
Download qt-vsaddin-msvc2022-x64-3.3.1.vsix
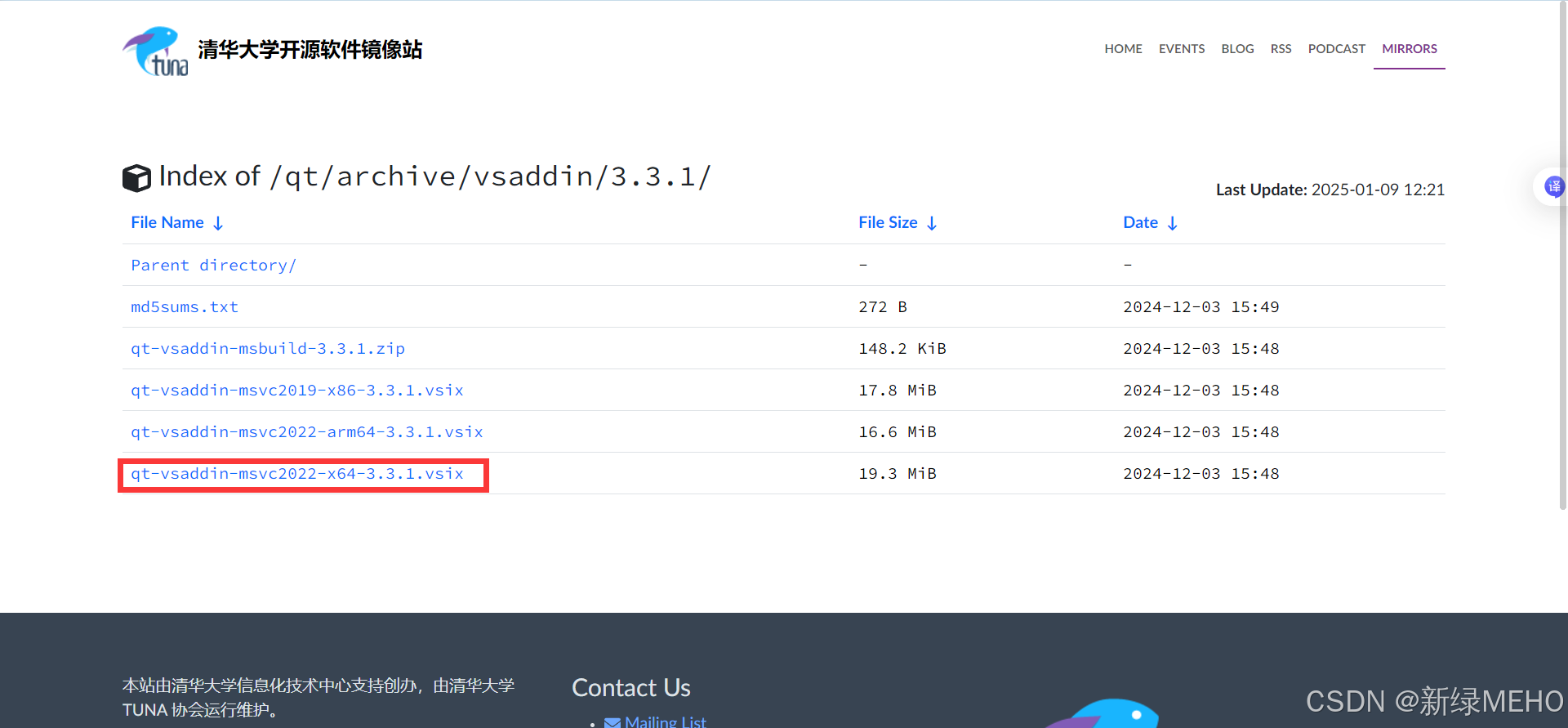297,474
